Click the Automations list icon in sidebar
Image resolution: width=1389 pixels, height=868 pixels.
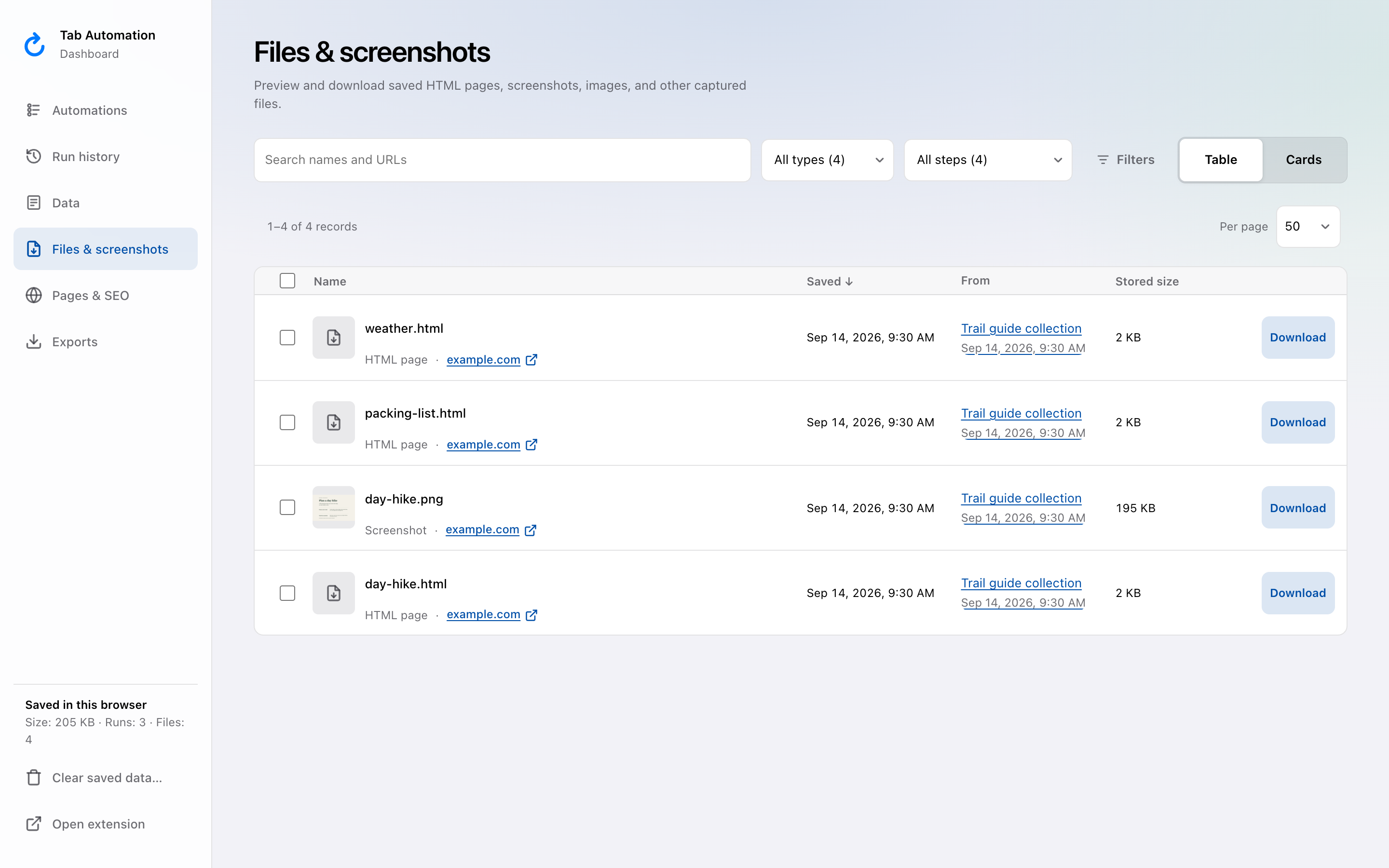pyautogui.click(x=33, y=110)
